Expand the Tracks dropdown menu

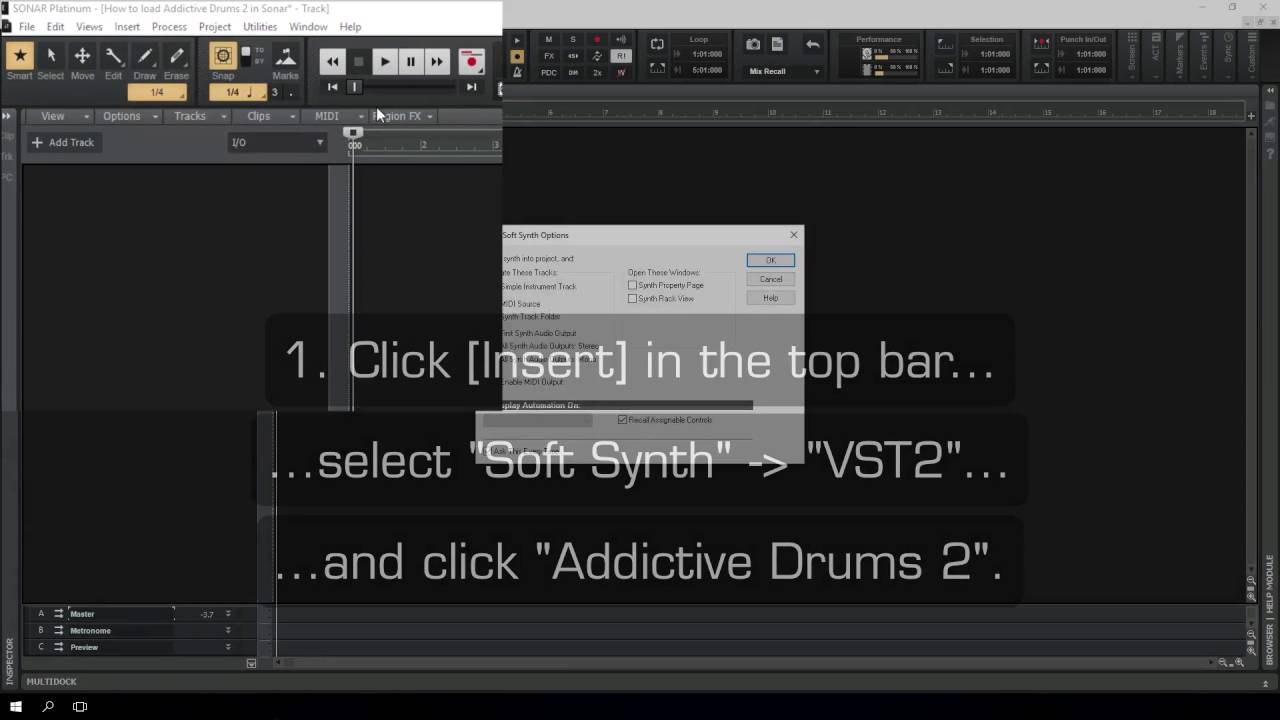click(x=198, y=116)
